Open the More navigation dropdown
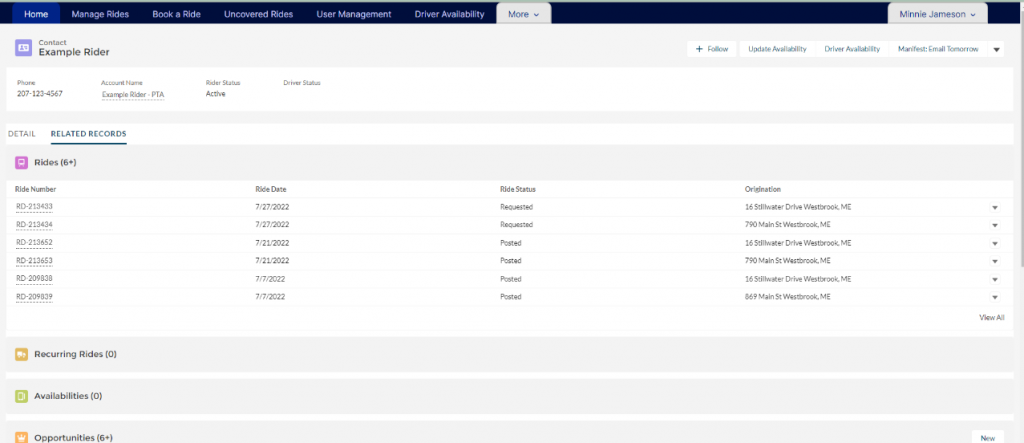Image resolution: width=1024 pixels, height=443 pixels. coord(523,14)
